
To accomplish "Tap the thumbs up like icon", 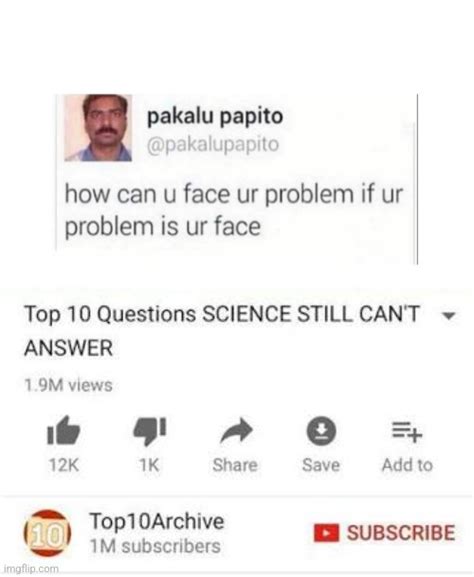I will coord(64,430).
